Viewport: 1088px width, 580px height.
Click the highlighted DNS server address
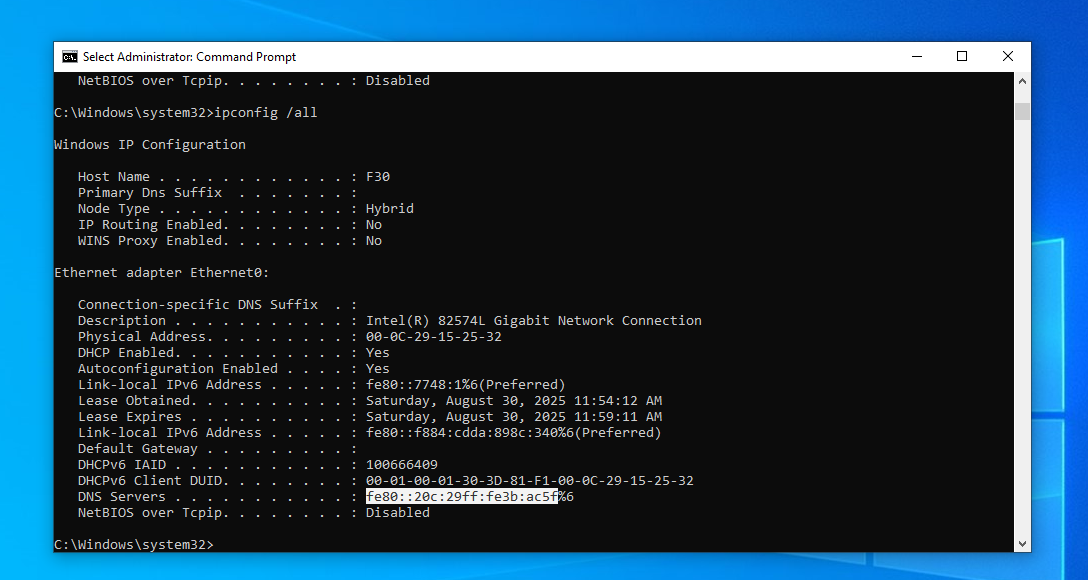(x=462, y=497)
